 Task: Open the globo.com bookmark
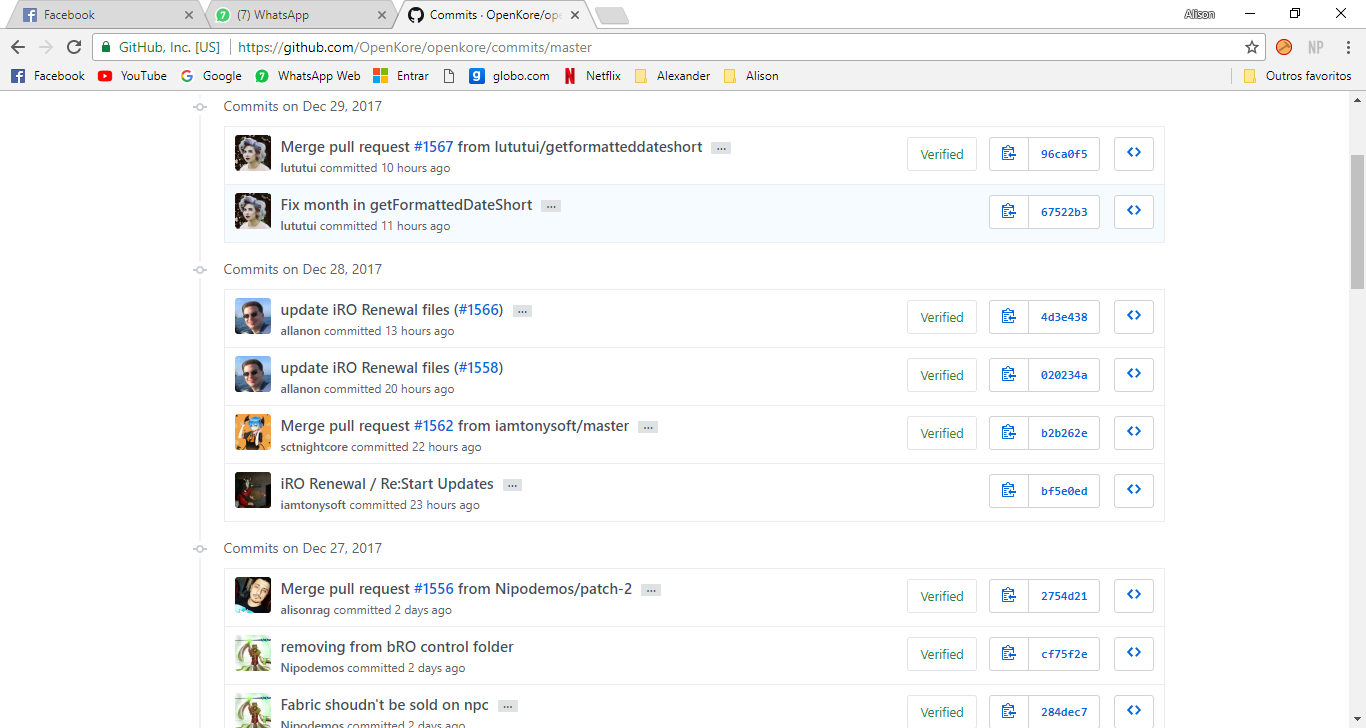click(x=509, y=76)
